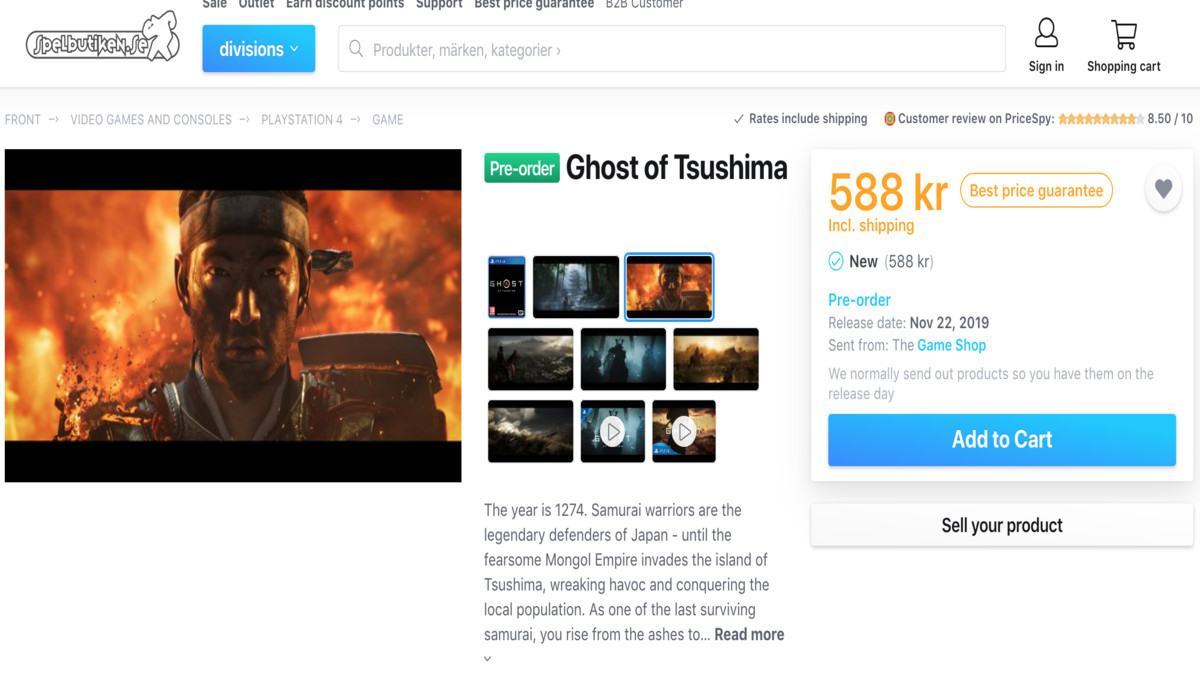The image size is (1200, 675).
Task: Go to PLAYSTATION 4 breadcrumb
Action: coord(302,119)
